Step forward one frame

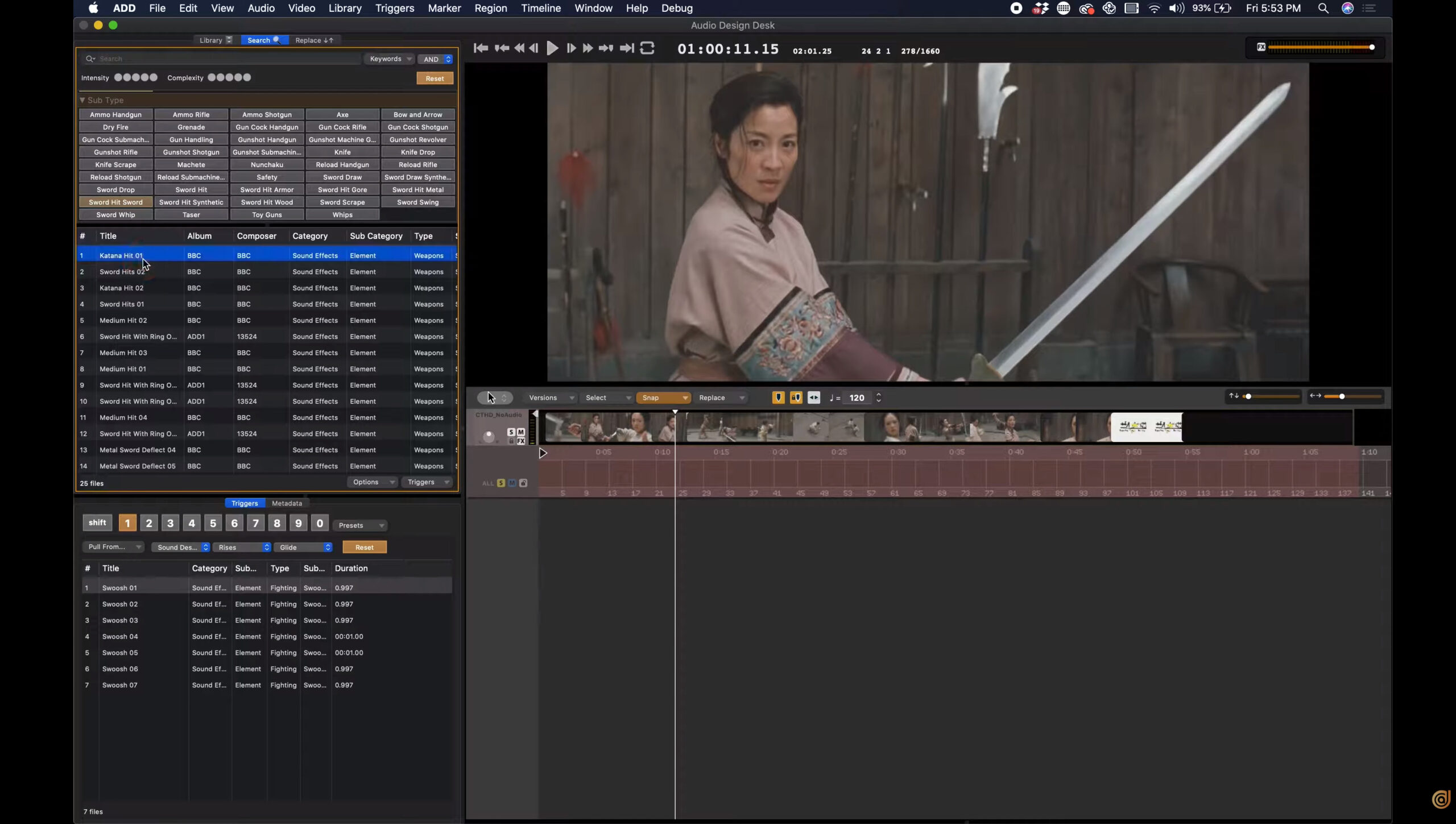[571, 48]
